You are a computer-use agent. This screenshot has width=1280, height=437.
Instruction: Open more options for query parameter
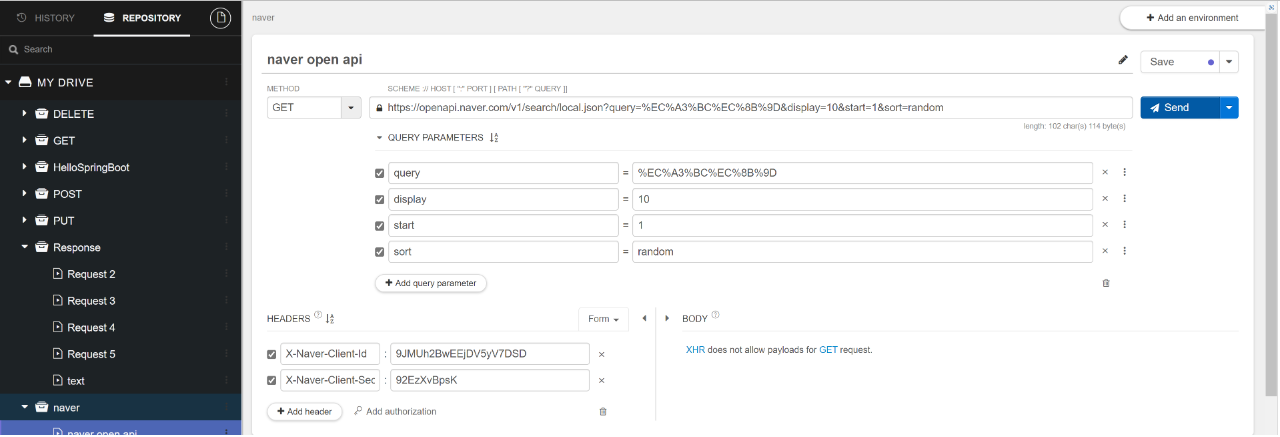click(x=1125, y=173)
